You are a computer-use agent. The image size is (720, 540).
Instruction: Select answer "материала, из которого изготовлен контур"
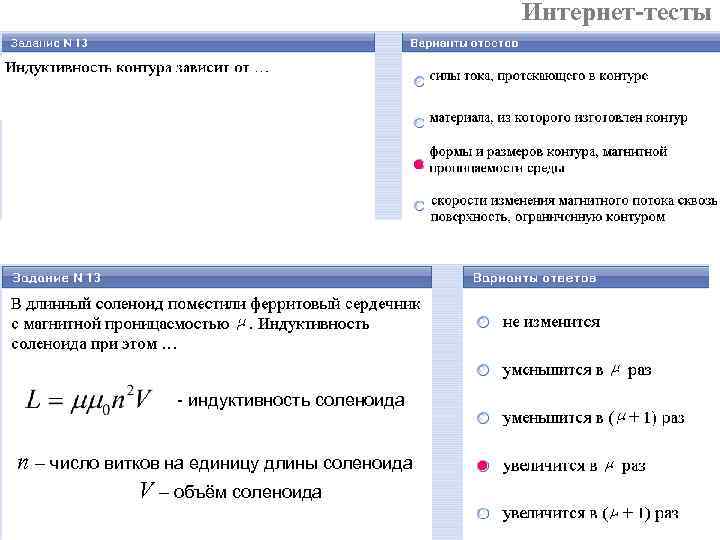(x=419, y=123)
